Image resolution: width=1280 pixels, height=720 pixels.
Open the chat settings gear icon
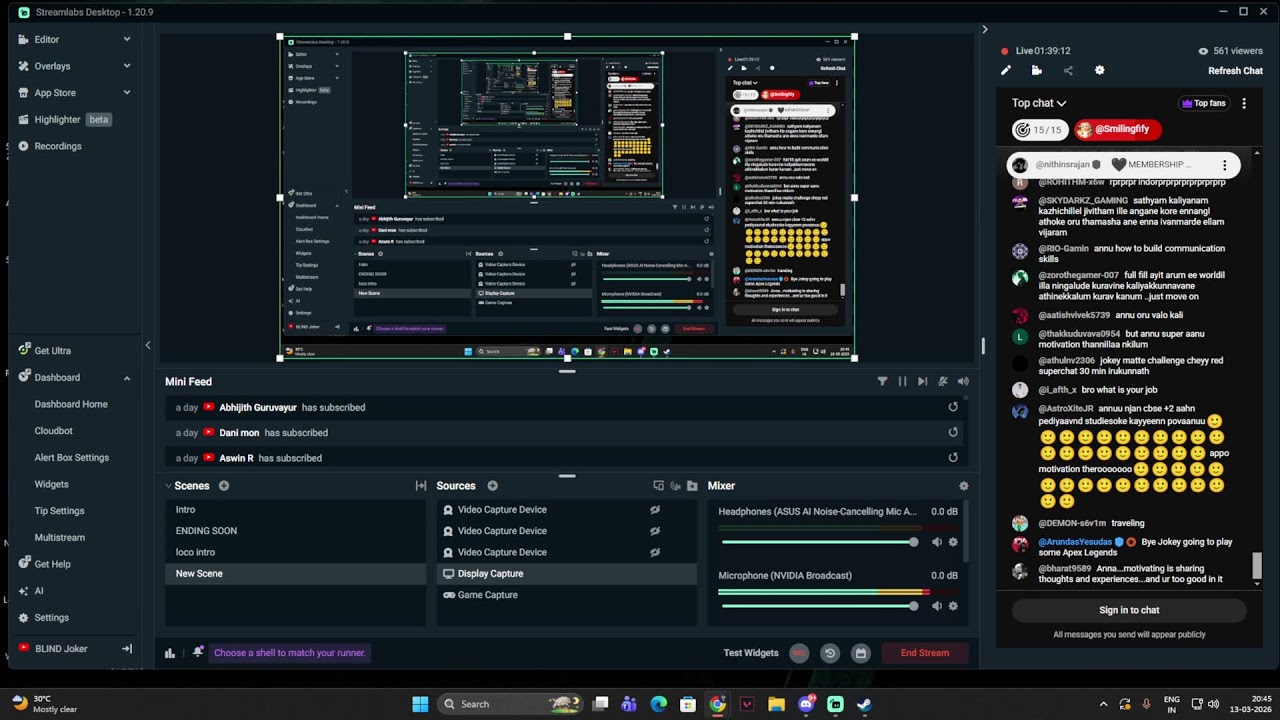pos(1100,71)
